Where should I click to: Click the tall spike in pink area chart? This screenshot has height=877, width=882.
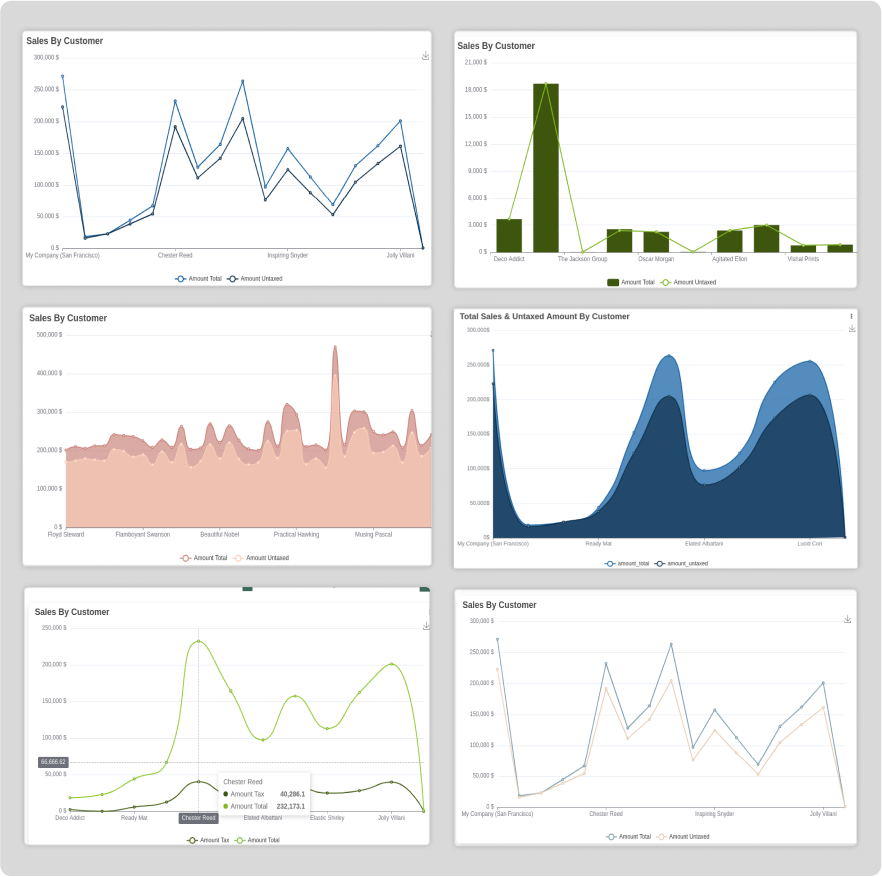(x=335, y=380)
